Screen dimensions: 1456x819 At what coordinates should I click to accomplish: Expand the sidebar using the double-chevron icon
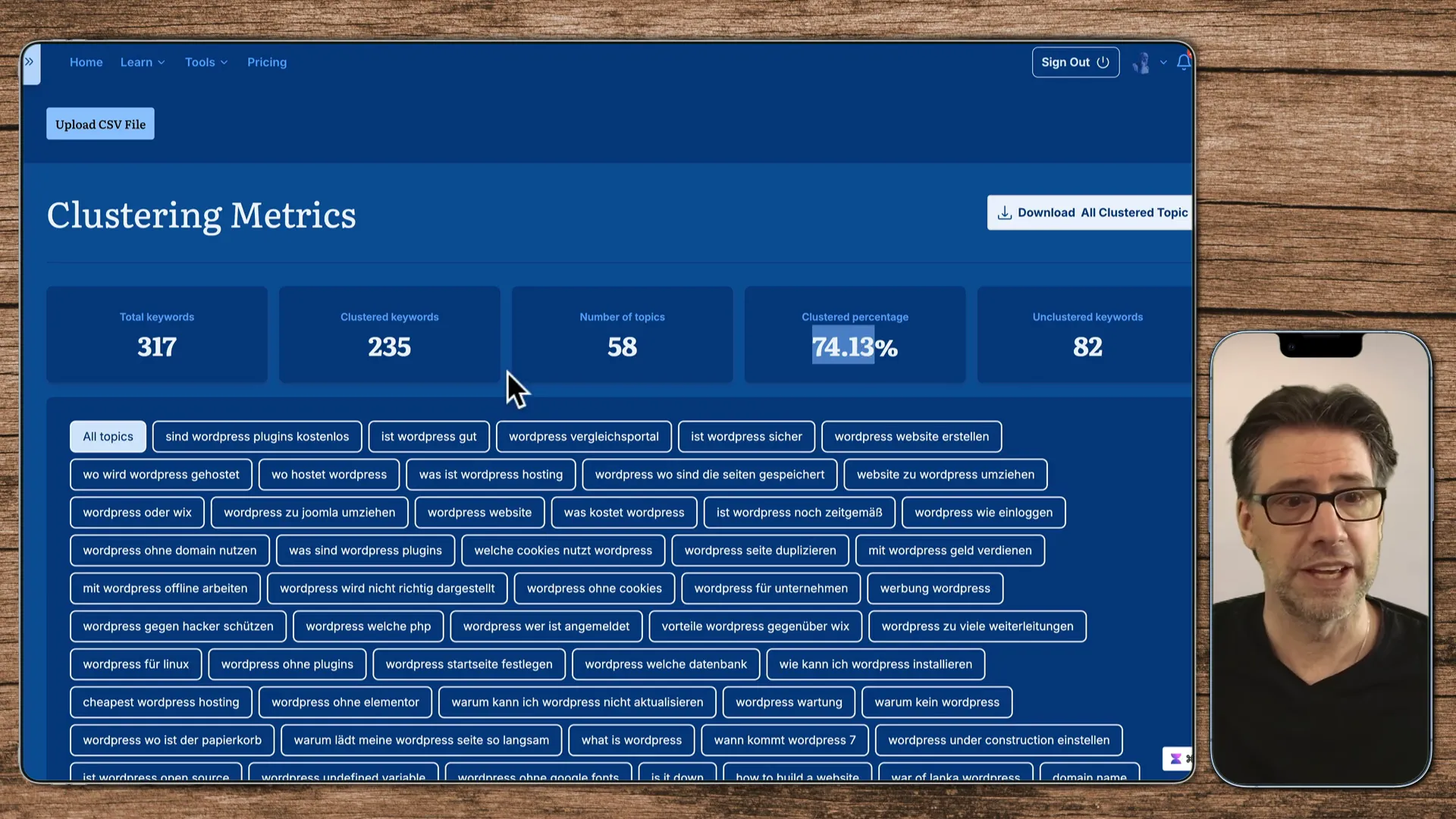(30, 61)
